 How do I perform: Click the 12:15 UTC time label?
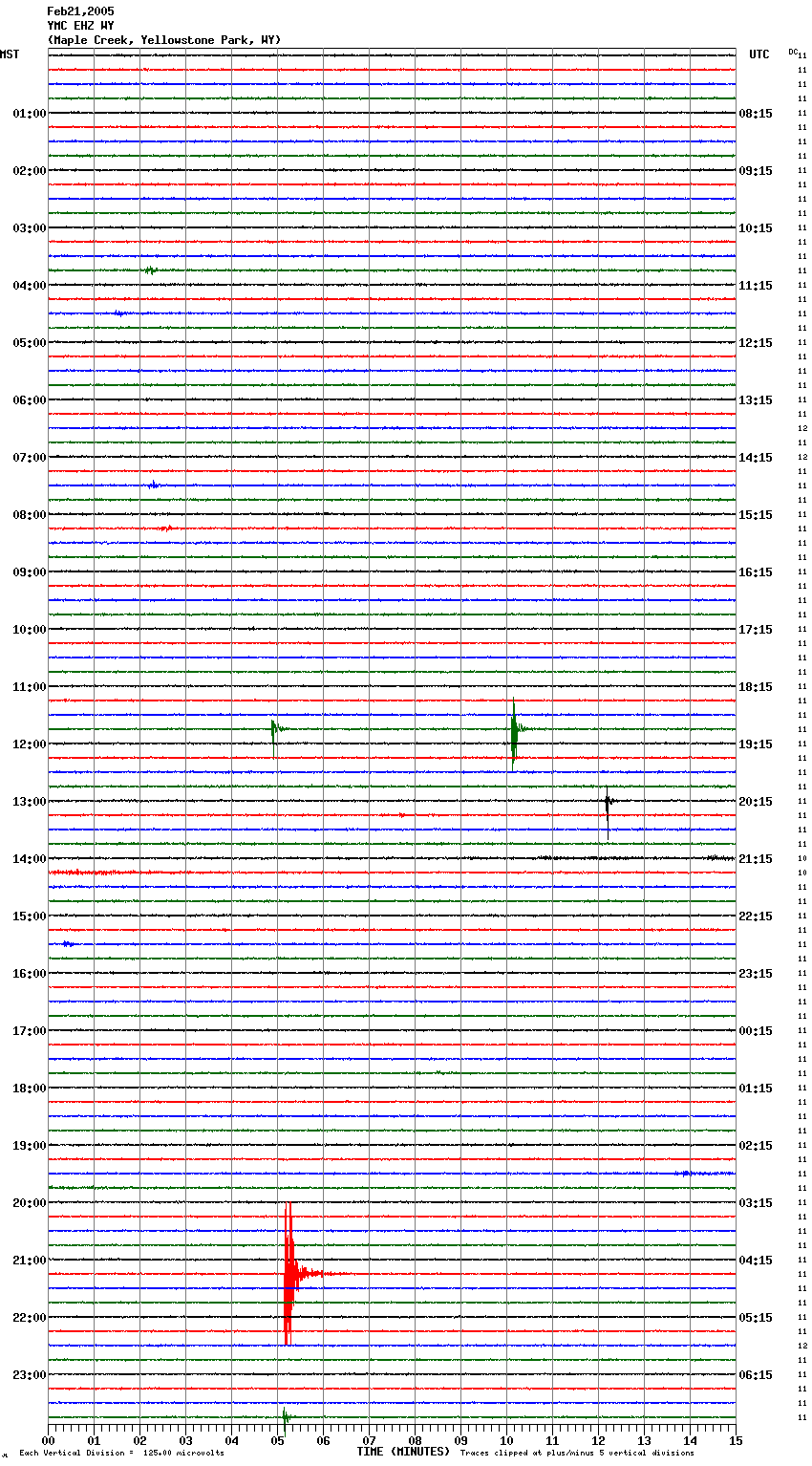756,343
